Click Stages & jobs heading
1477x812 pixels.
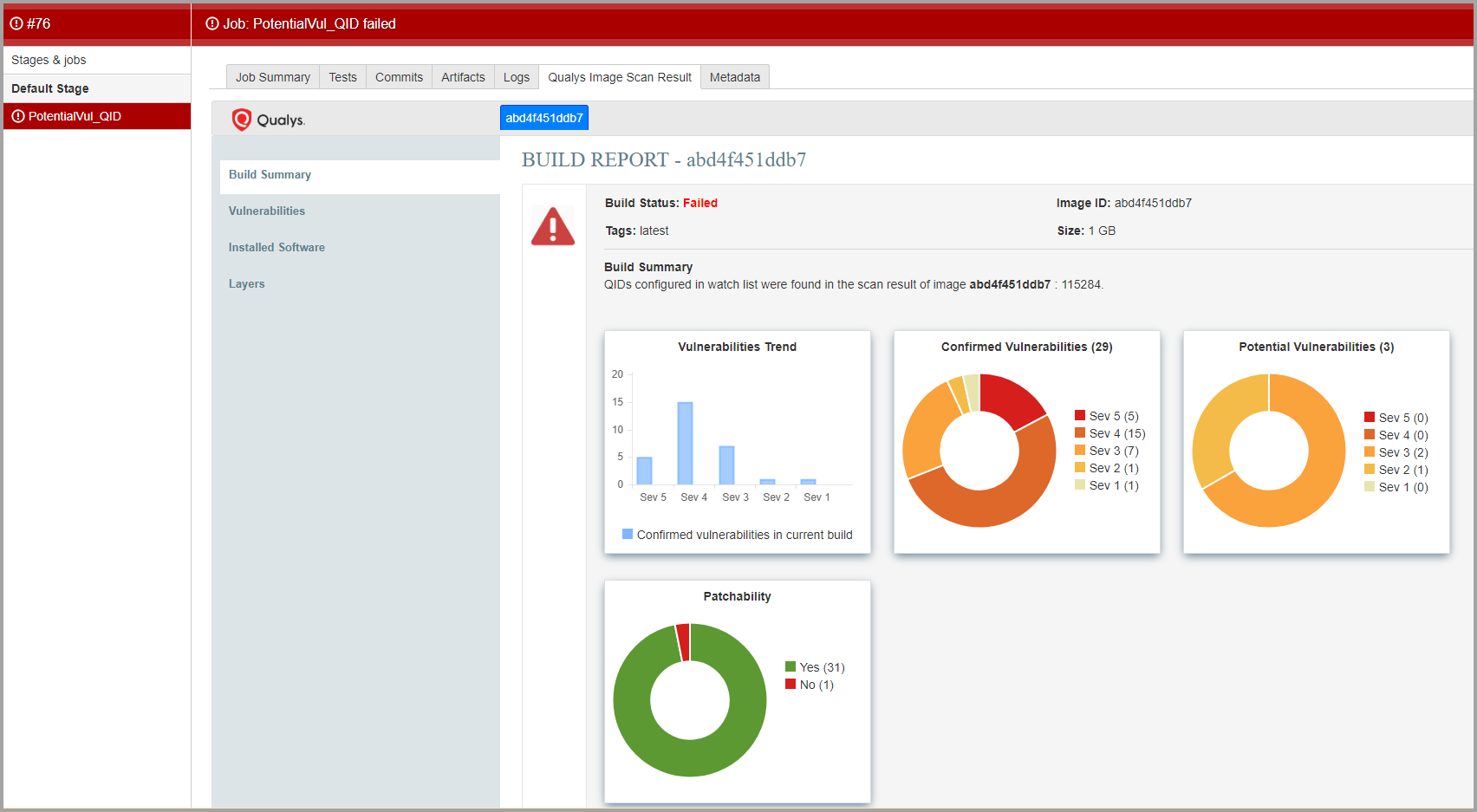click(x=49, y=60)
